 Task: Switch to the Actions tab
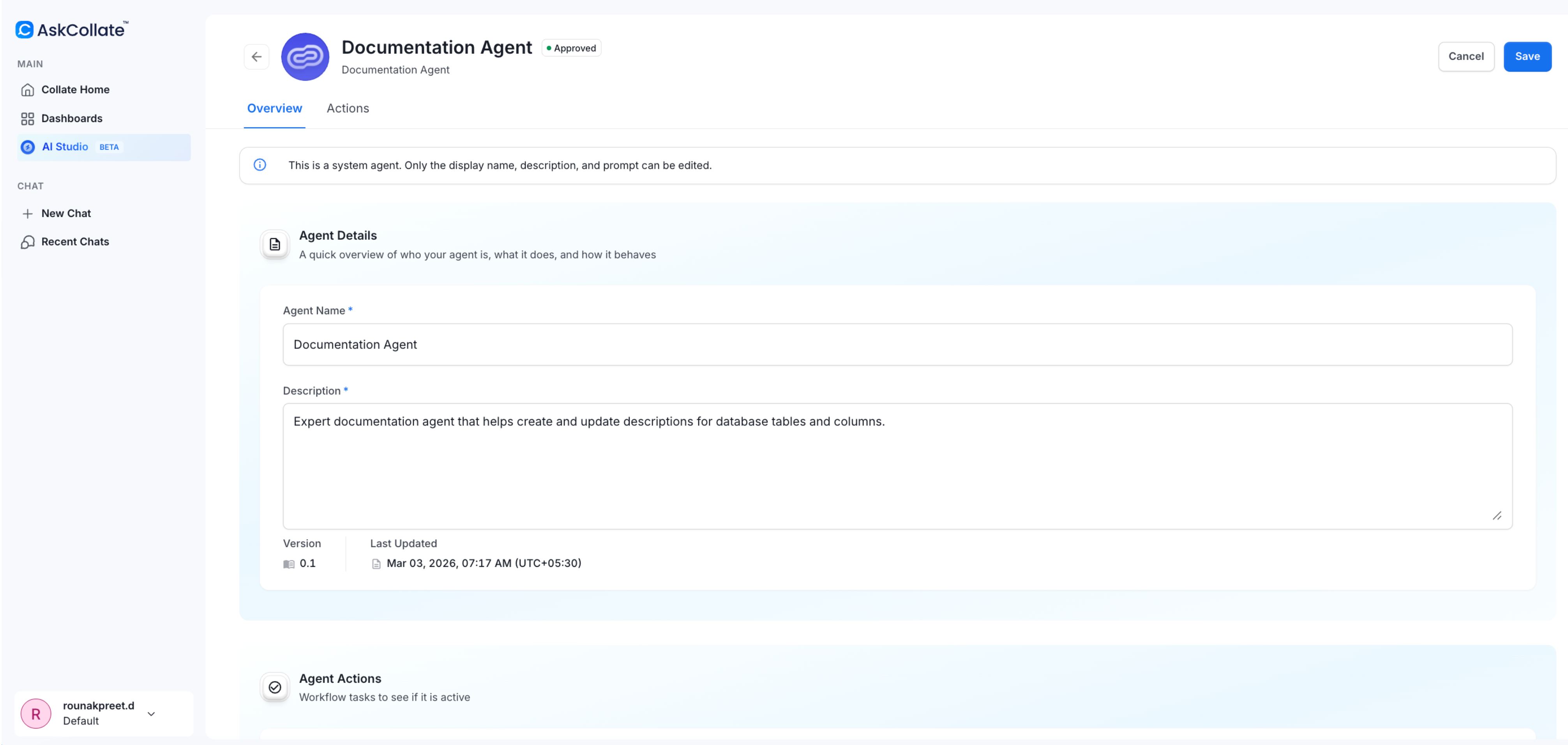pyautogui.click(x=348, y=108)
